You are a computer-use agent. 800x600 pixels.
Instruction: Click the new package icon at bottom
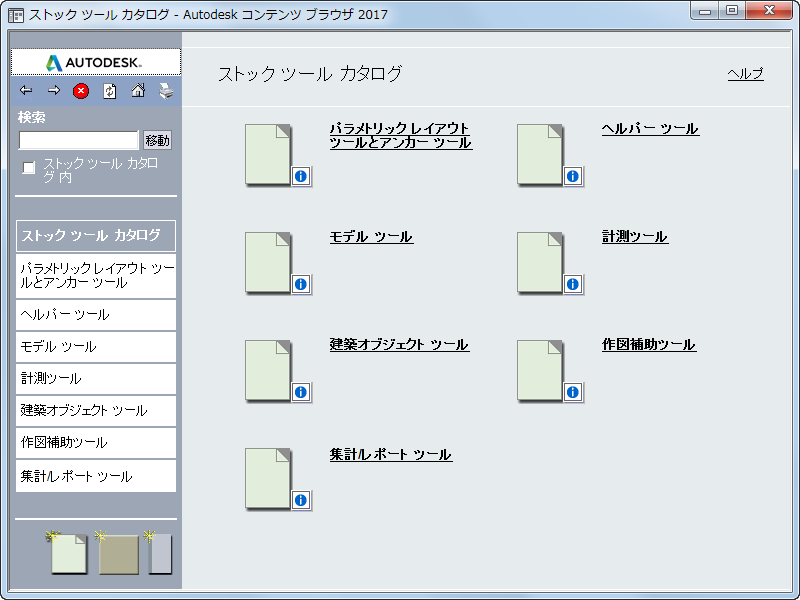pyautogui.click(x=159, y=553)
